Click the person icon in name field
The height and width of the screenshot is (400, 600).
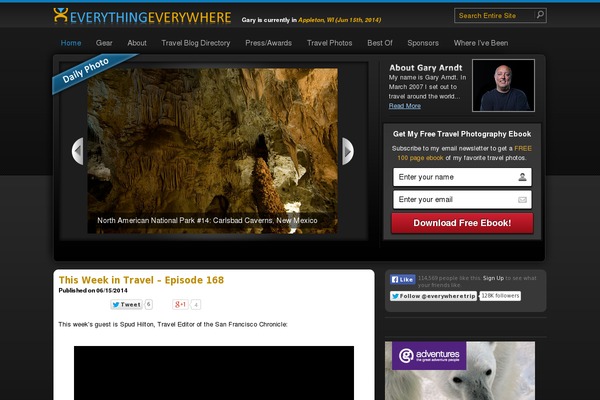click(522, 177)
